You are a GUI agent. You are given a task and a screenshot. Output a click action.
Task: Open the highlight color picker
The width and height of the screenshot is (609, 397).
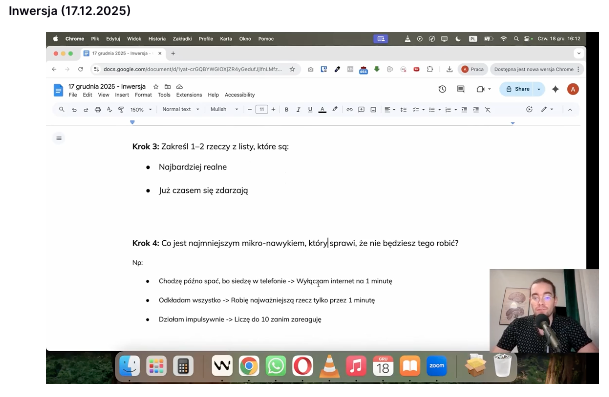335,110
